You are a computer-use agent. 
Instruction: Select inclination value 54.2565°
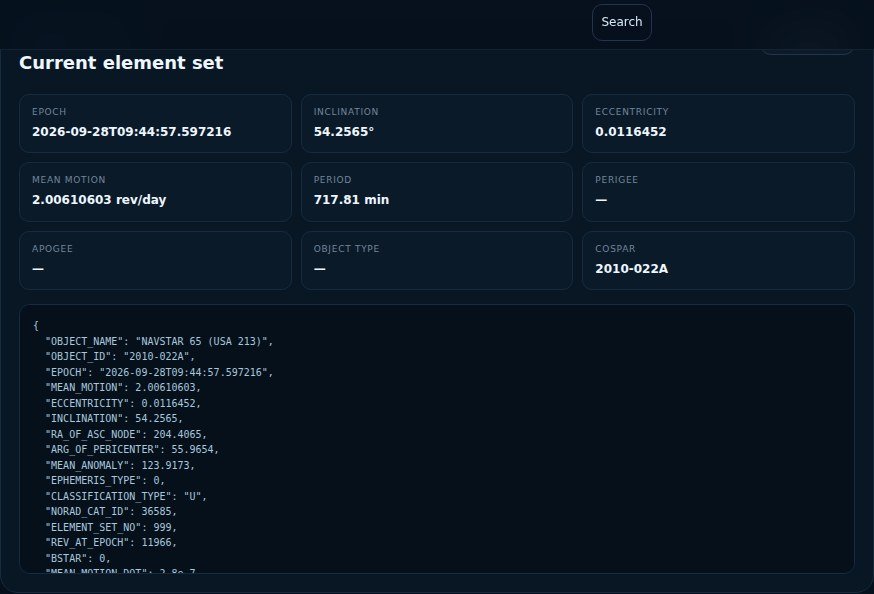[344, 132]
